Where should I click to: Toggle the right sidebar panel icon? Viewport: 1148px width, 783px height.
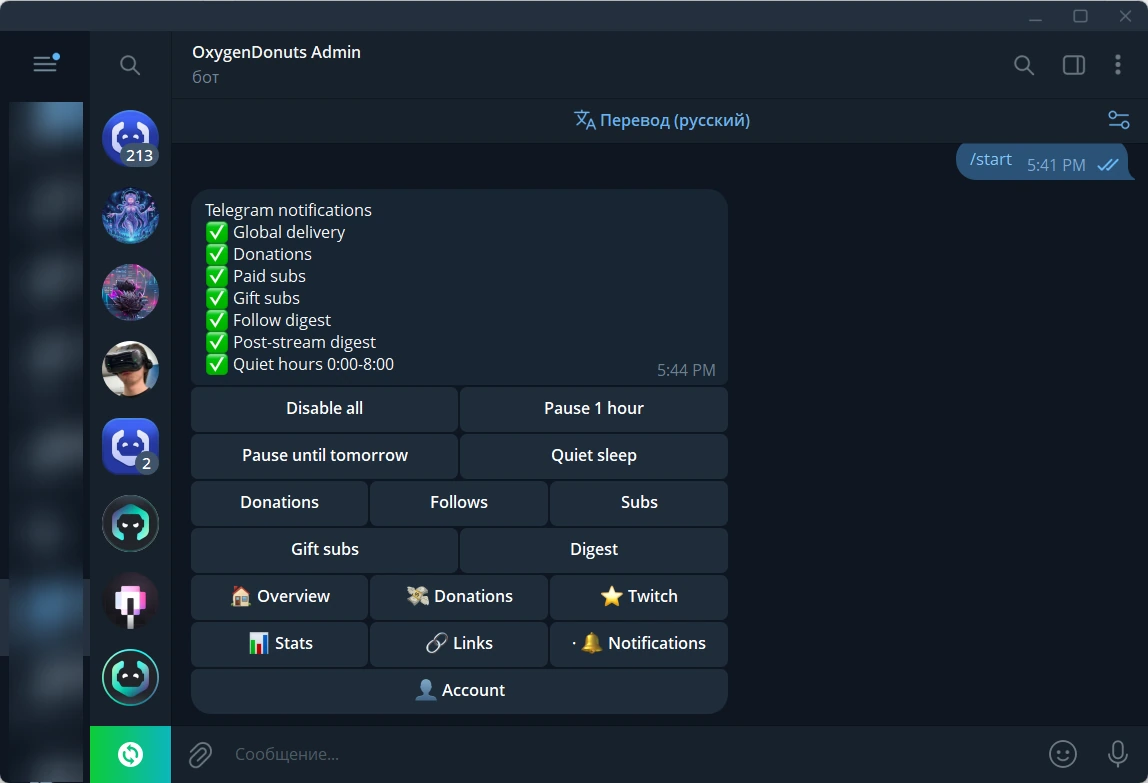tap(1073, 65)
